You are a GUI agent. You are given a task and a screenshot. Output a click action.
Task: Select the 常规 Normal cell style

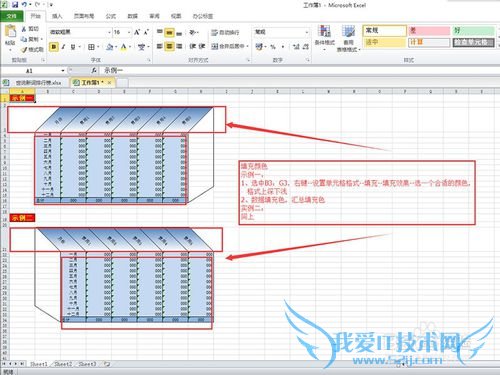[385, 31]
